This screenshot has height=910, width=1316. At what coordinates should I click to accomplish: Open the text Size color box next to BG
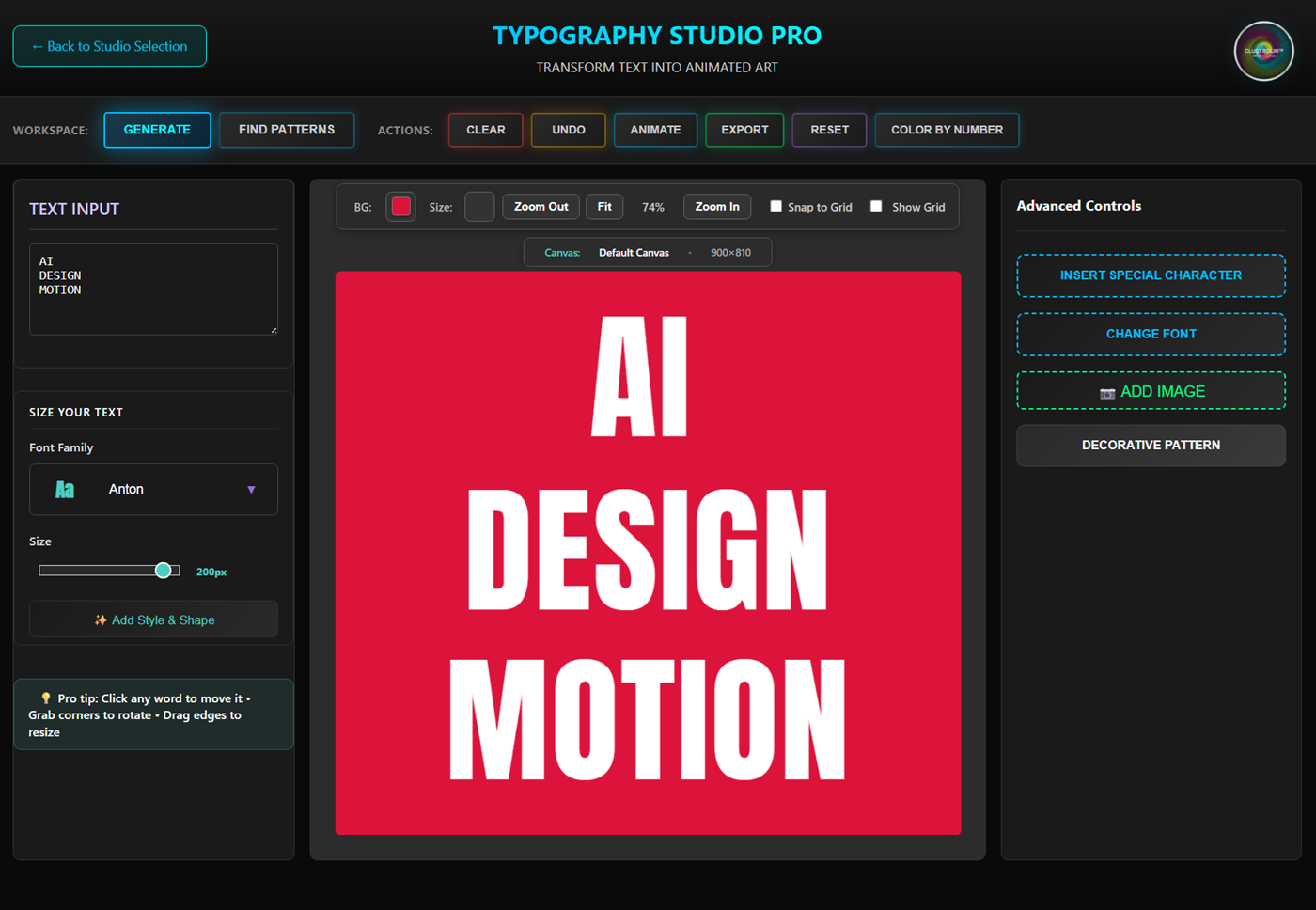coord(479,206)
